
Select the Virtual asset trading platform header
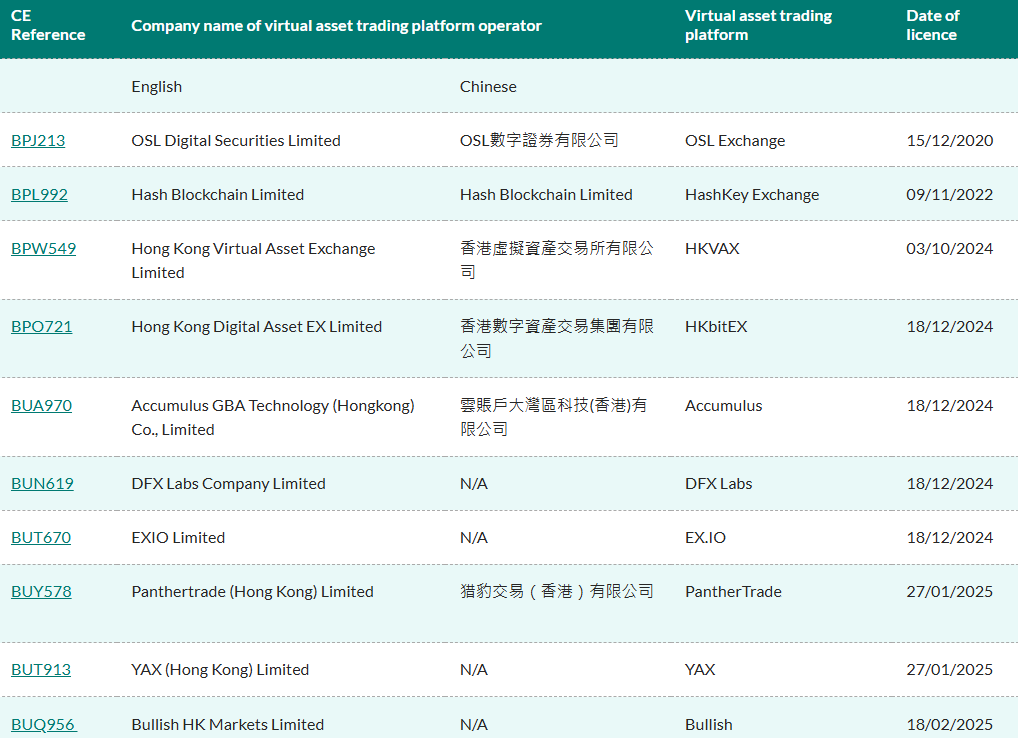coord(758,25)
